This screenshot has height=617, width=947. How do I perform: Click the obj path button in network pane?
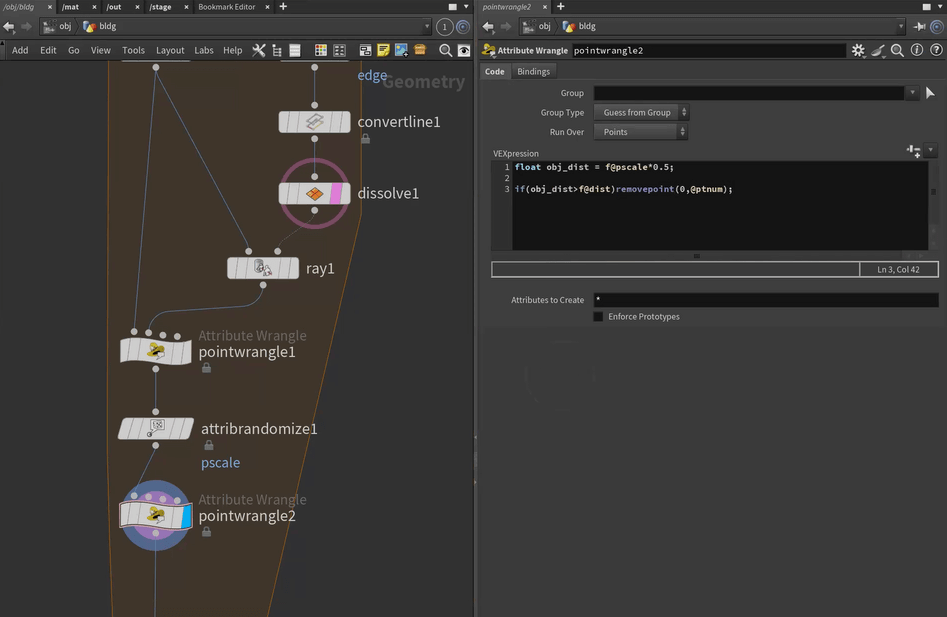(57, 27)
